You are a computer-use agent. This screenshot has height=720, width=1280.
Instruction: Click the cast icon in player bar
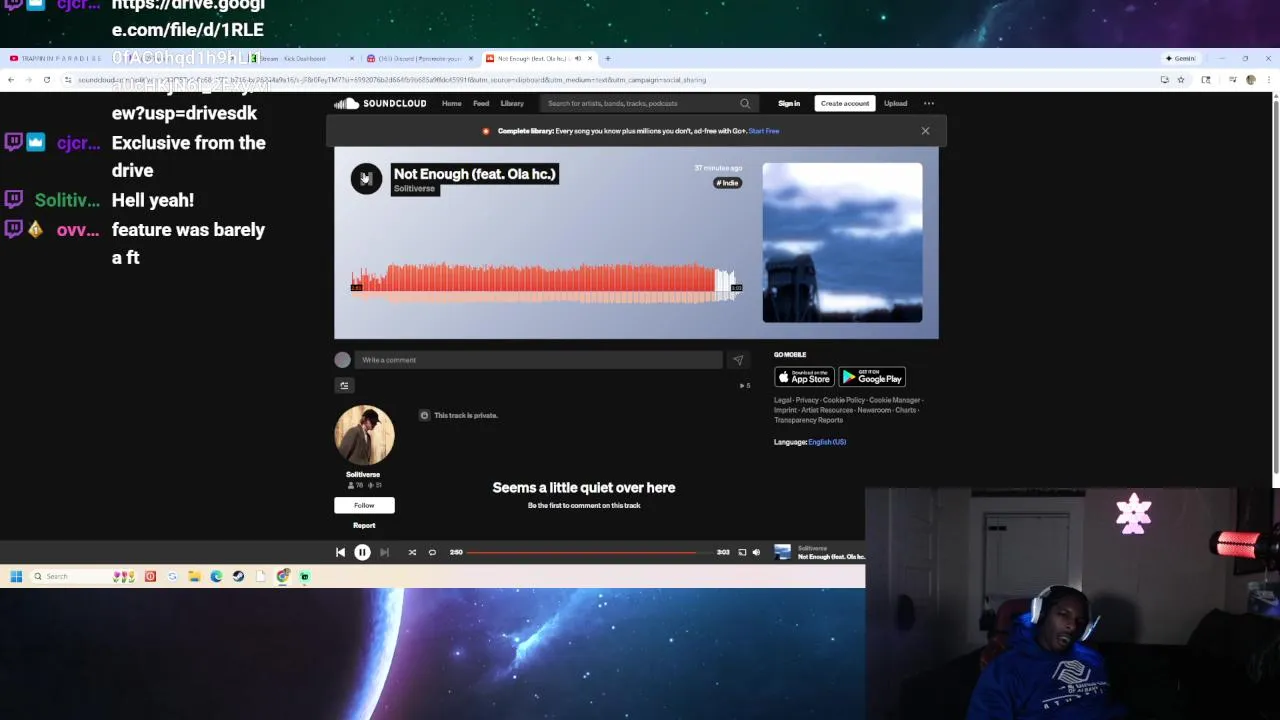click(742, 552)
